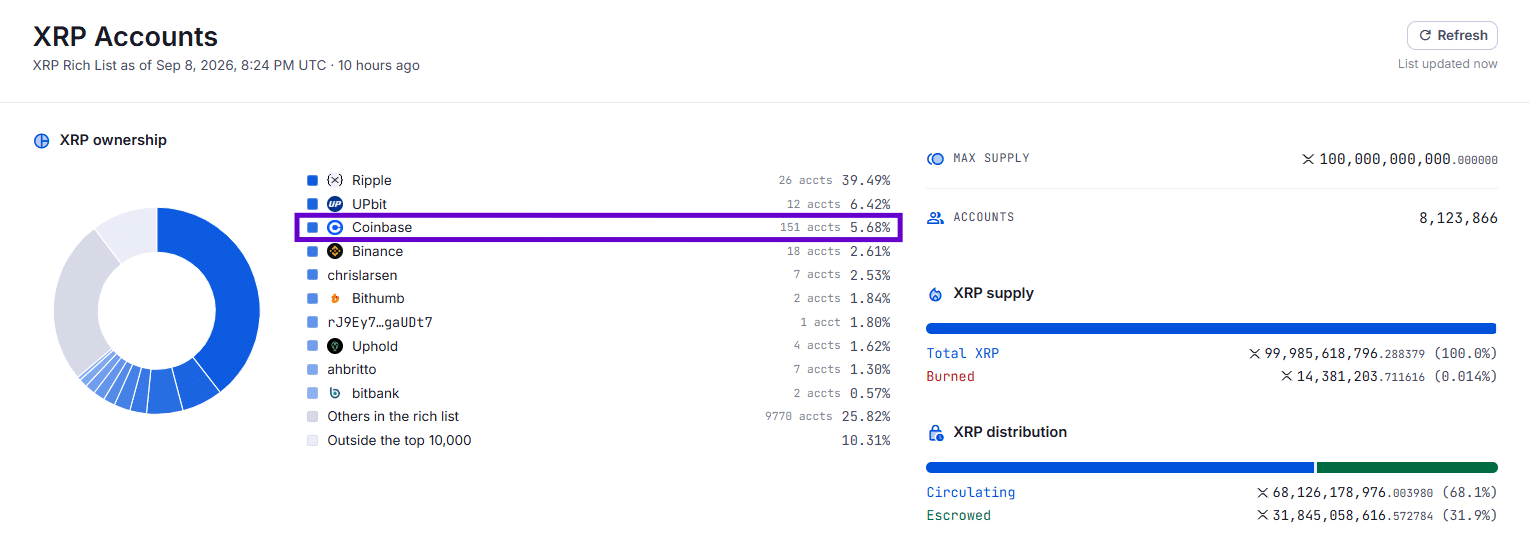Click the XRP ownership pie icon
The width and height of the screenshot is (1530, 536).
tap(41, 141)
